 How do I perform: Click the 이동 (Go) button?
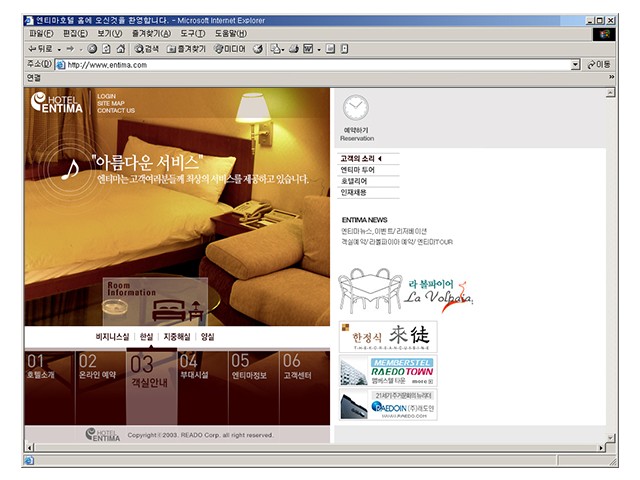(x=598, y=65)
